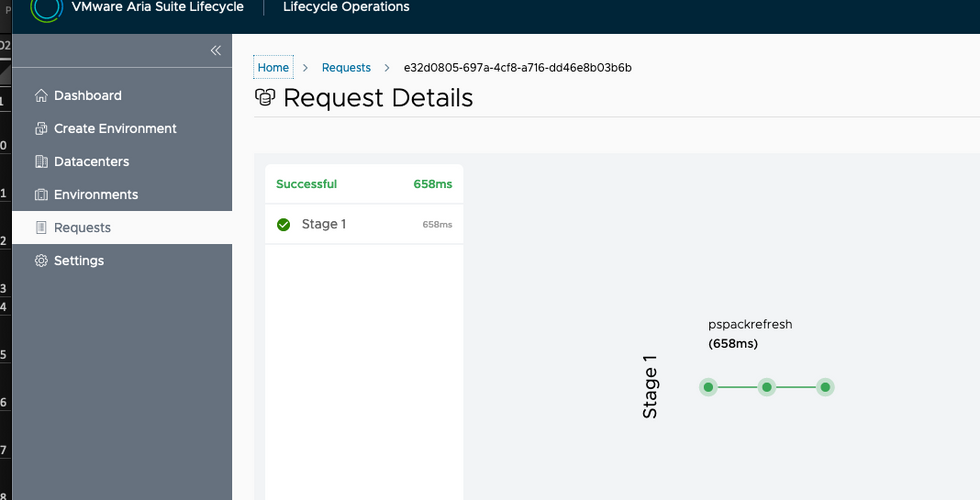The height and width of the screenshot is (500, 980).
Task: Click the Datacenters building icon
Action: point(41,162)
